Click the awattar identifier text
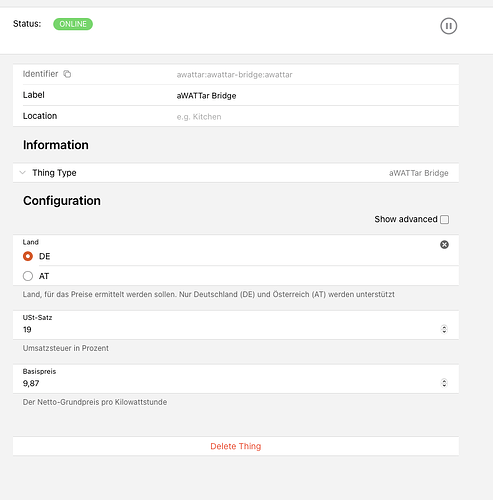Screen dimensions: 493x500 click(x=234, y=75)
